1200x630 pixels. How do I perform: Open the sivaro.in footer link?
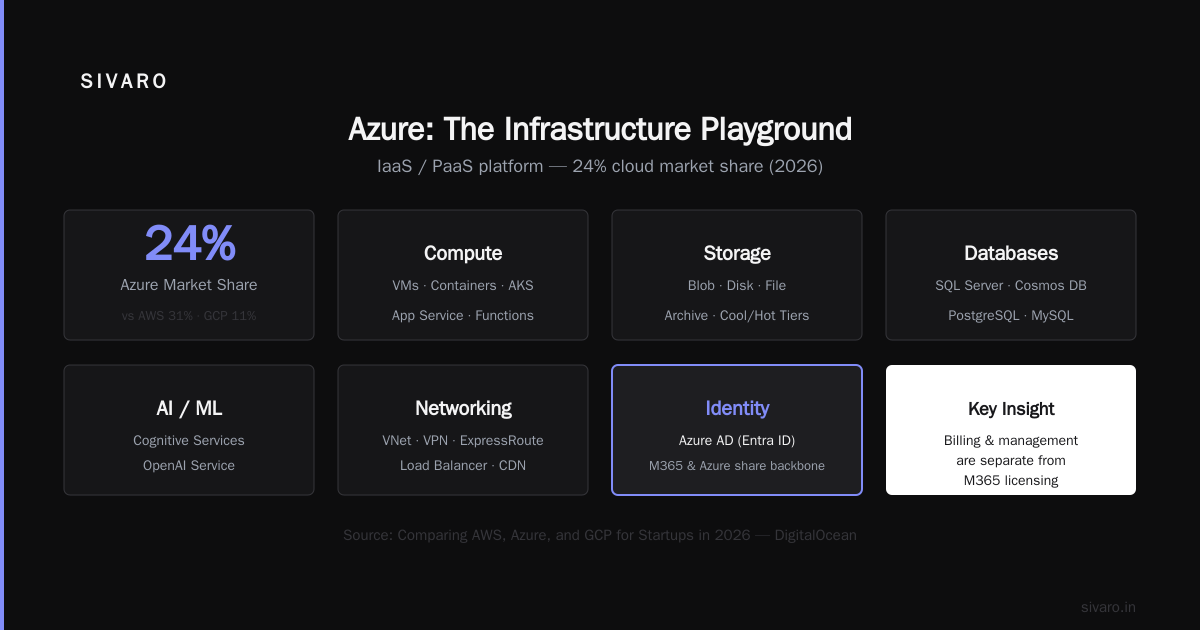1108,607
